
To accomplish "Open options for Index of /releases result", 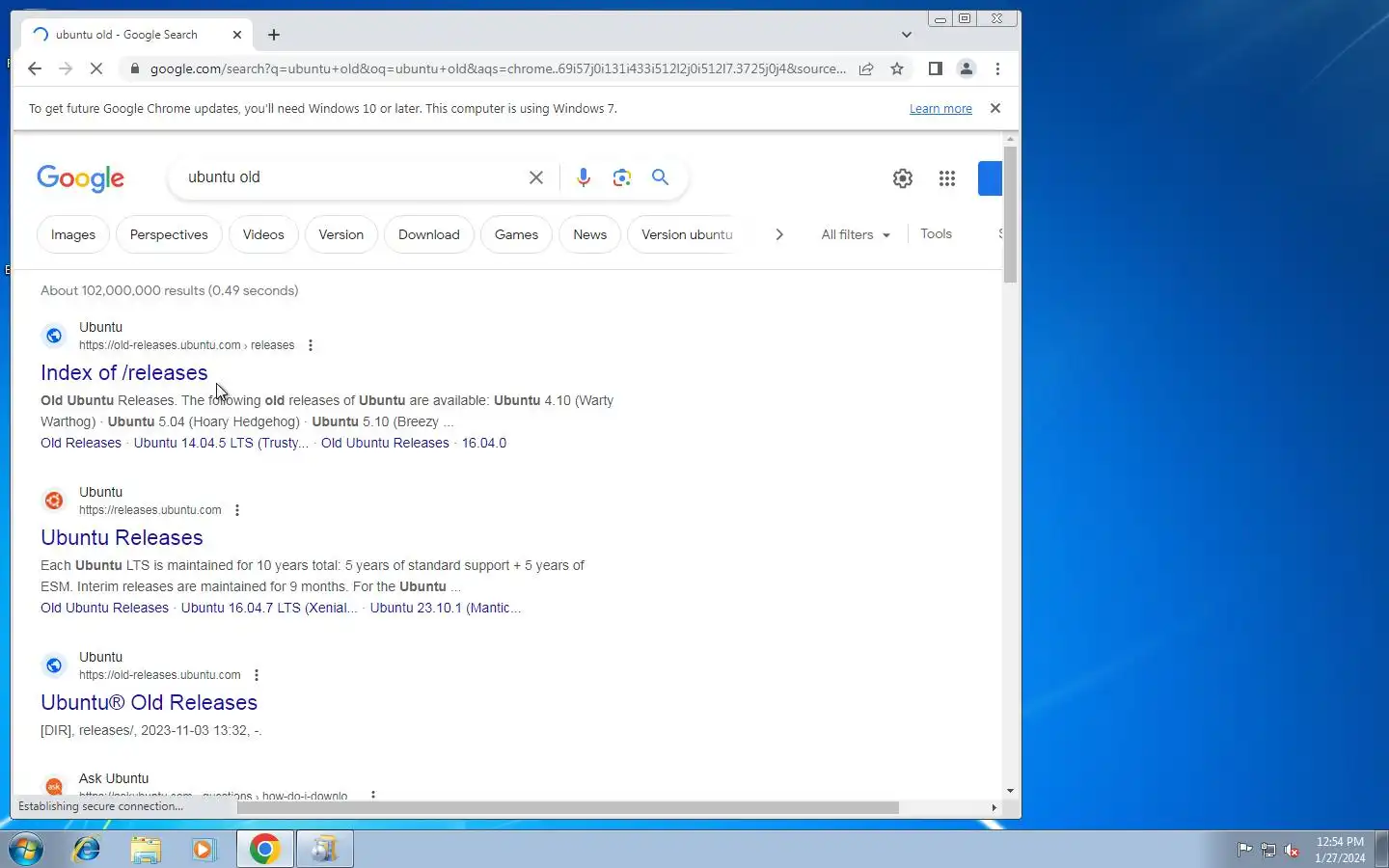I will (311, 345).
